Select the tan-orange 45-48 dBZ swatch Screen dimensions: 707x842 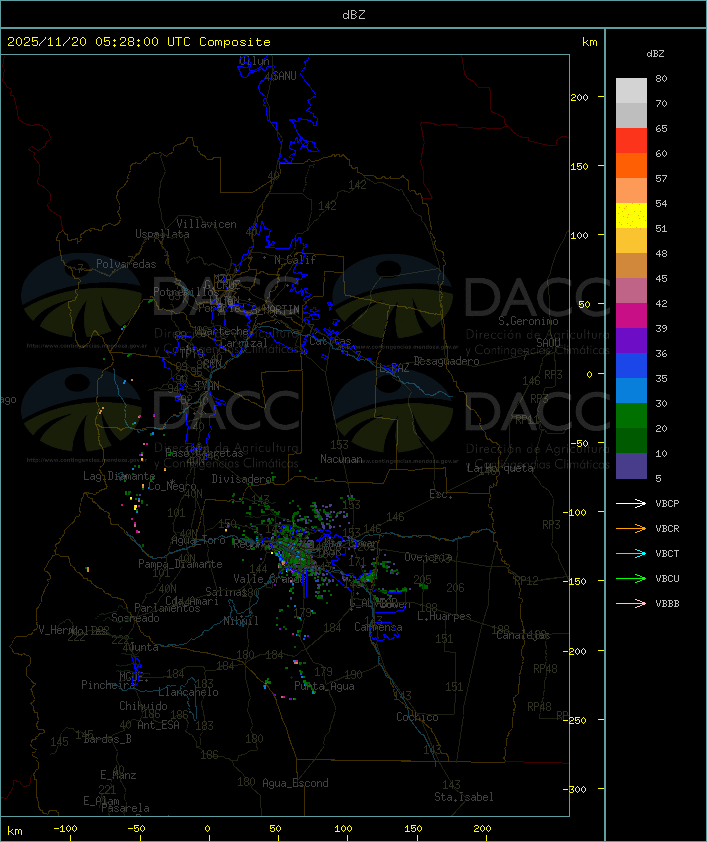(631, 266)
